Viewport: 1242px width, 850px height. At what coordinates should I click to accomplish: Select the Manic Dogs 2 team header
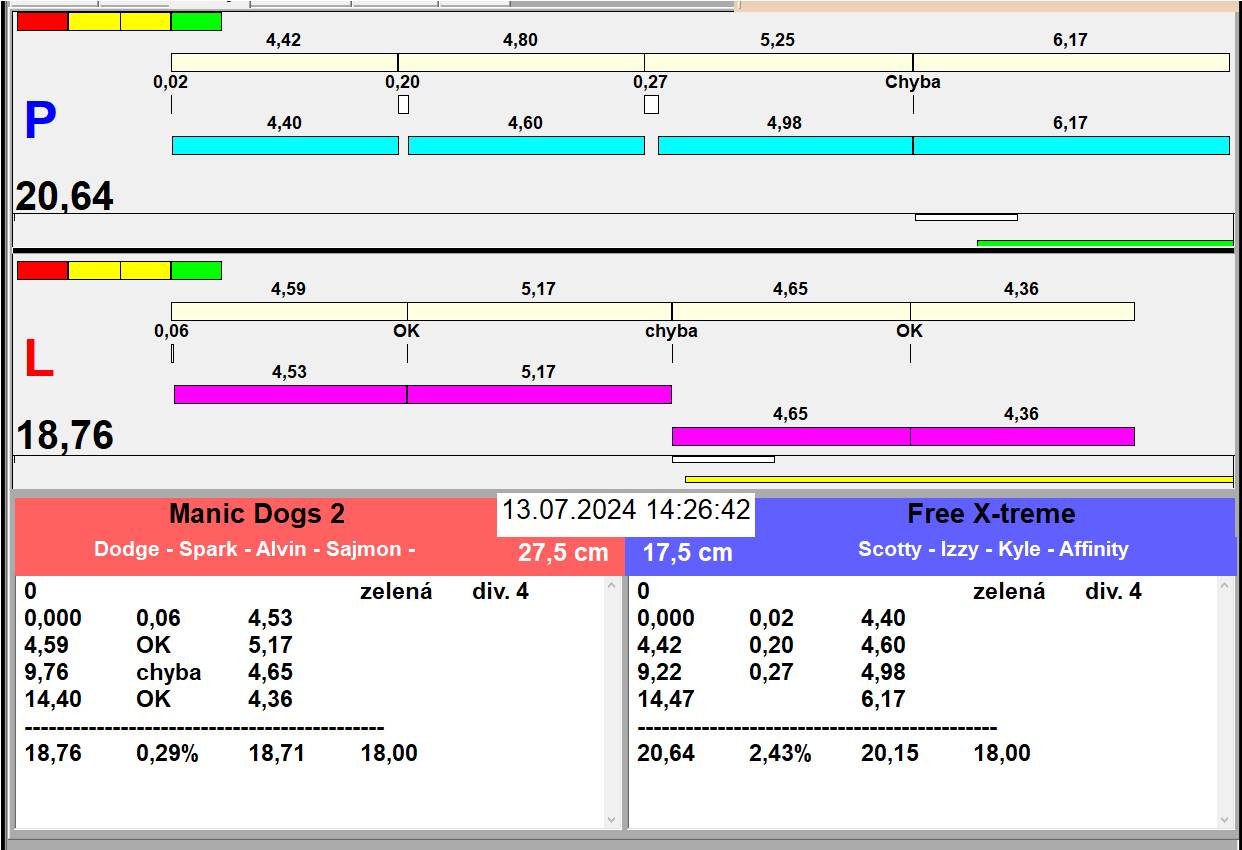pyautogui.click(x=257, y=514)
